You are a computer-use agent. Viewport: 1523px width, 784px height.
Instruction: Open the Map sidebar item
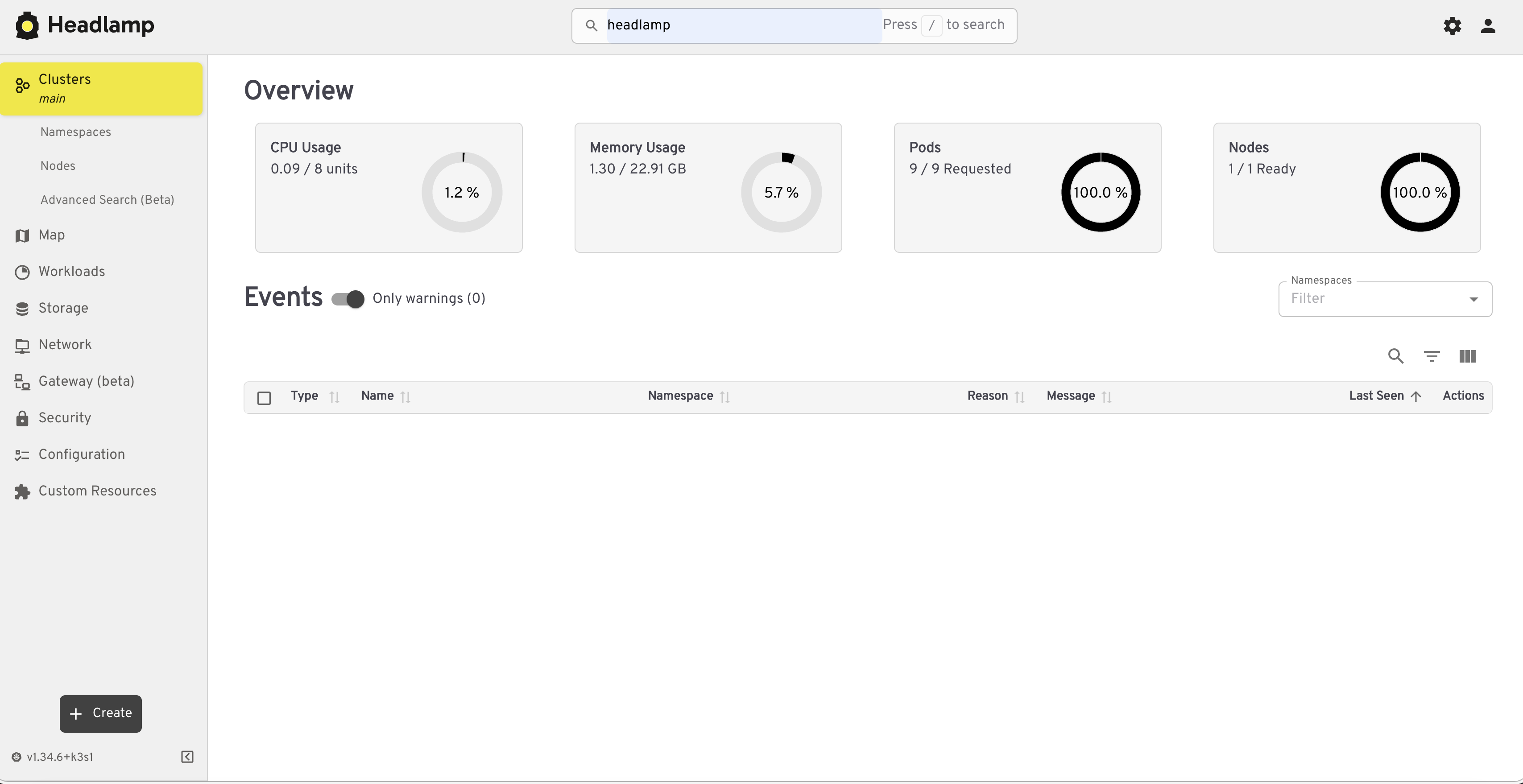[x=51, y=235]
